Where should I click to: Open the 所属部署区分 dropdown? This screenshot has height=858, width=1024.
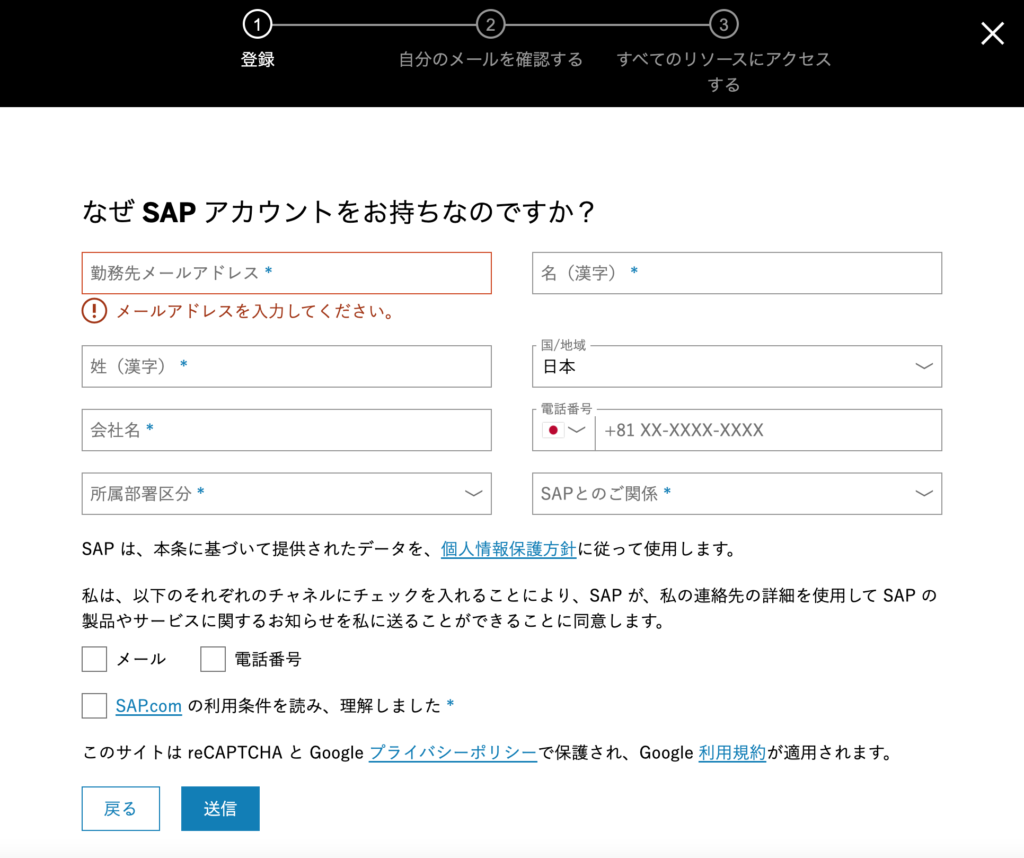286,494
